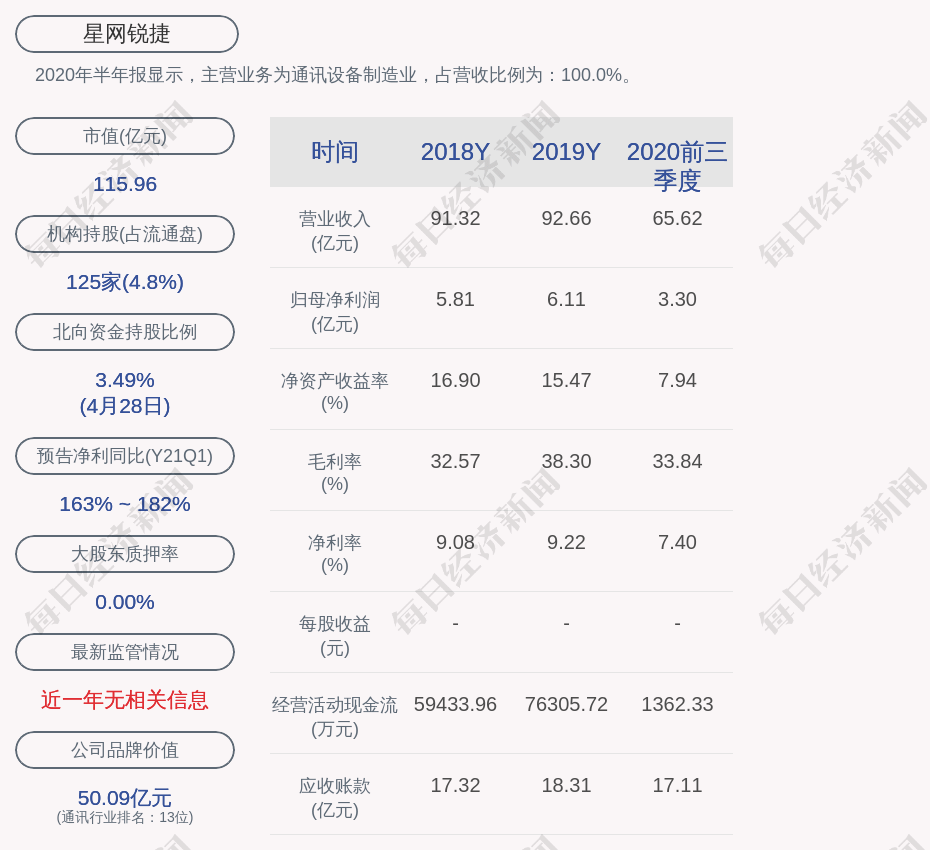The width and height of the screenshot is (930, 850).
Task: Click the 机构持股(占流通盘) capsule
Action: tap(124, 234)
